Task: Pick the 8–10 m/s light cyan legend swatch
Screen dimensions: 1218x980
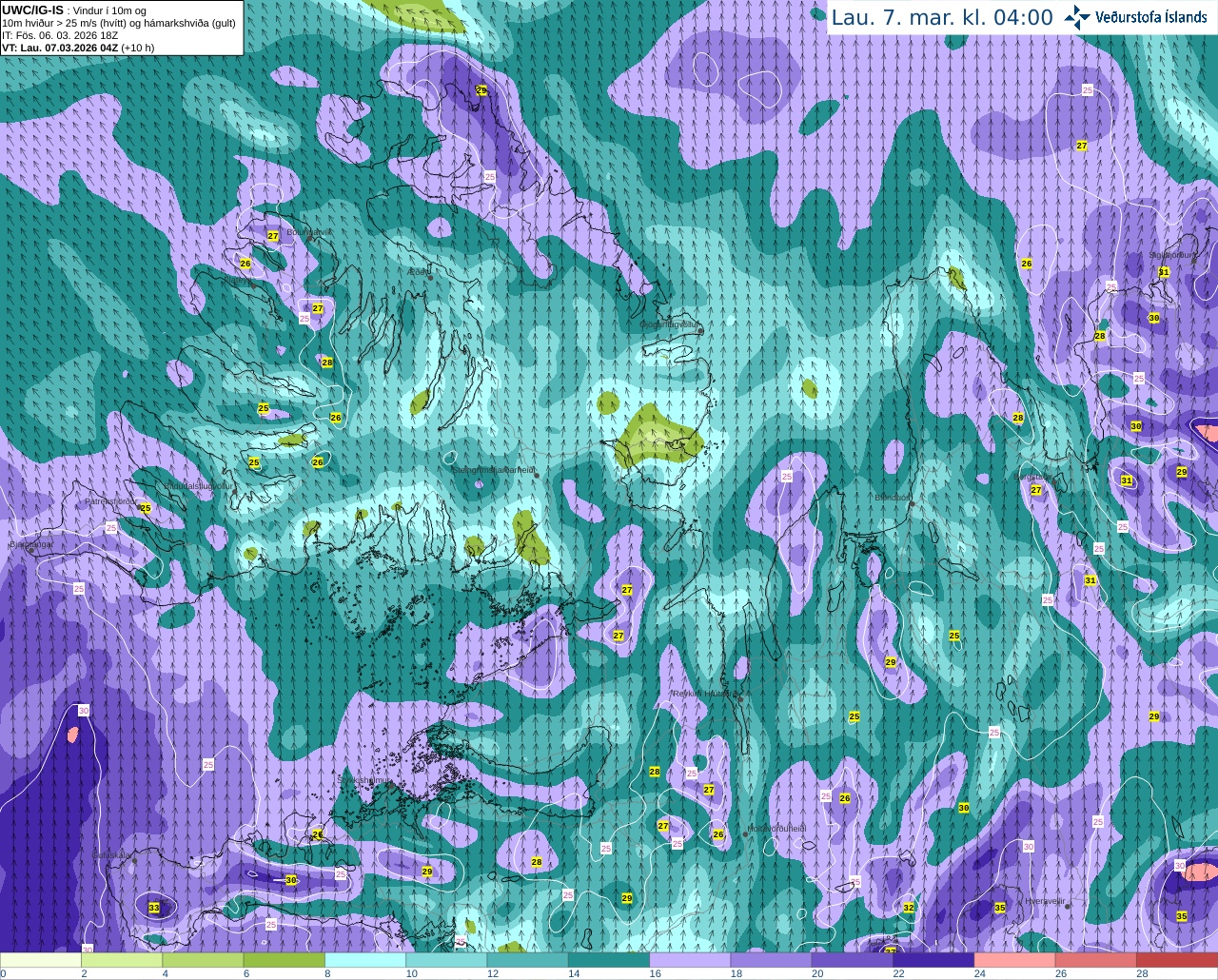Action: coord(365,960)
